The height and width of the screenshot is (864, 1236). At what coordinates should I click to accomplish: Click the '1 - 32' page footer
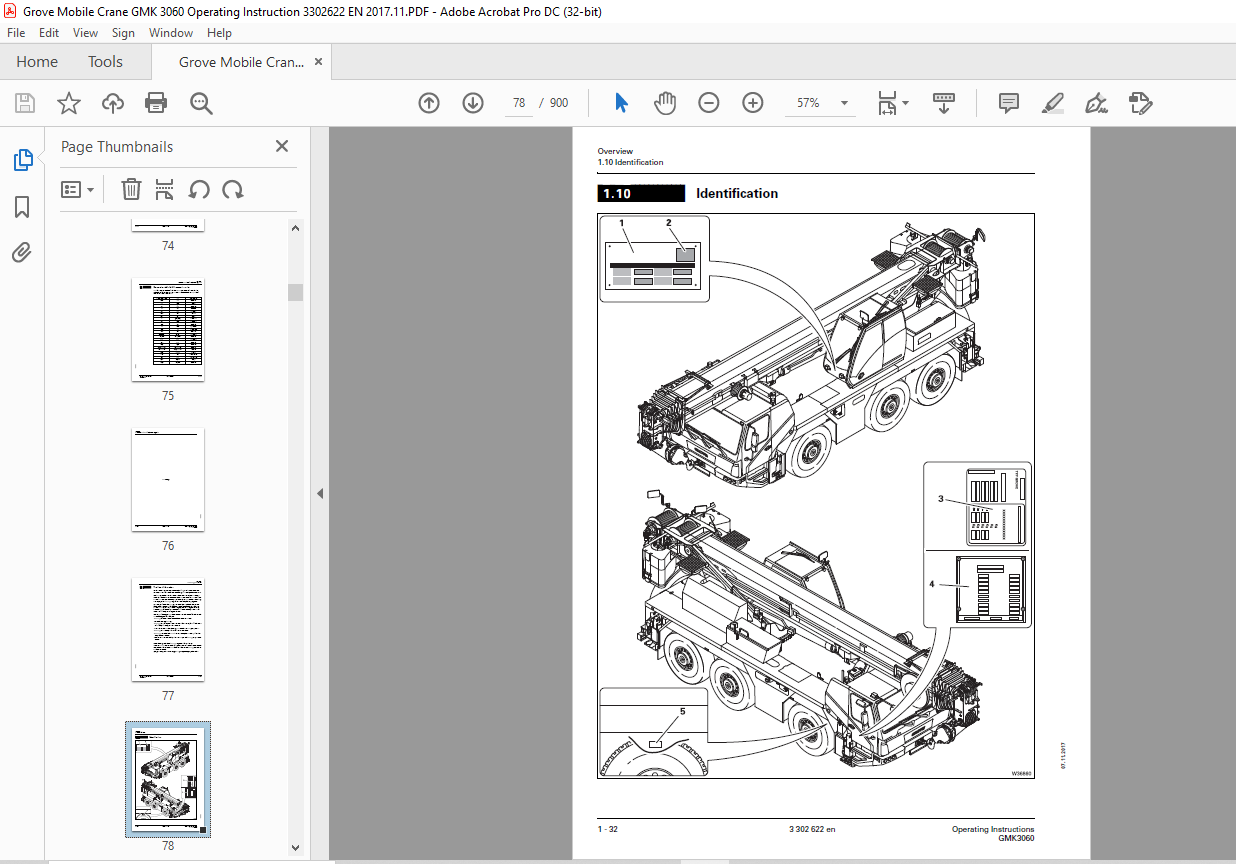(x=608, y=829)
